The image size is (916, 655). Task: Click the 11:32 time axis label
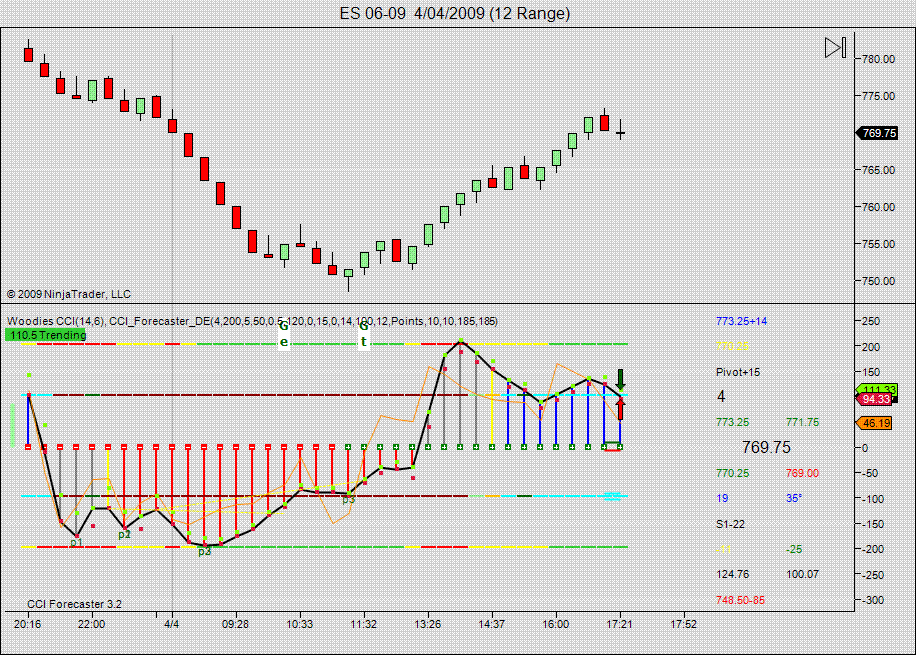363,624
